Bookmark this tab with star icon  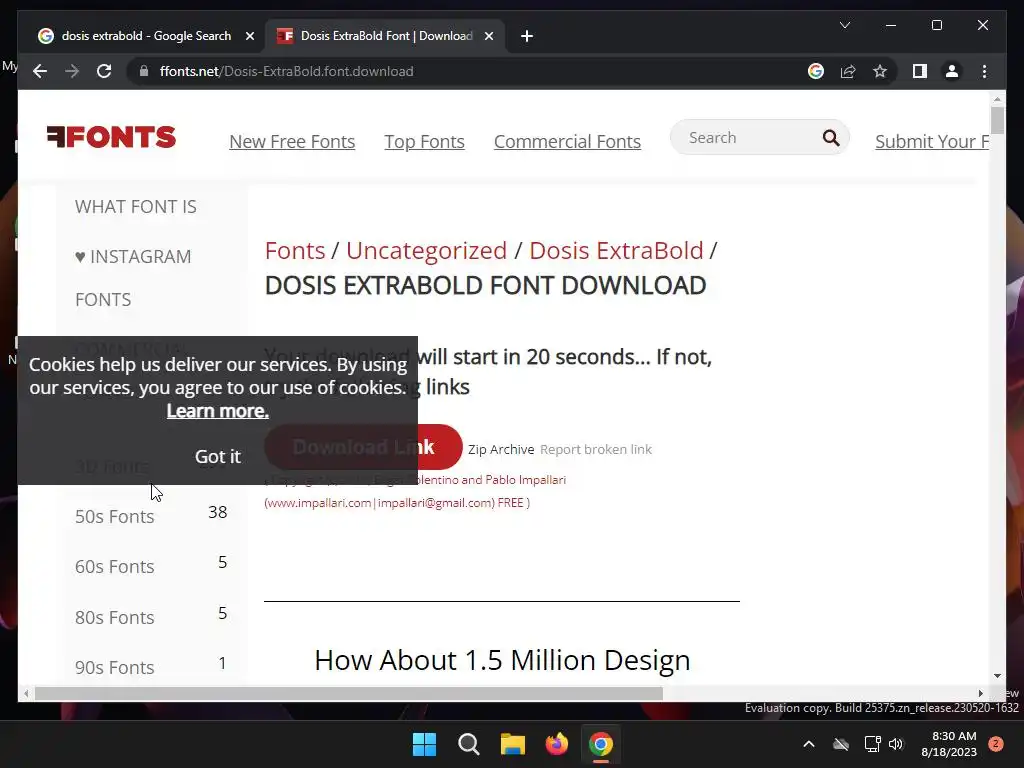point(880,71)
